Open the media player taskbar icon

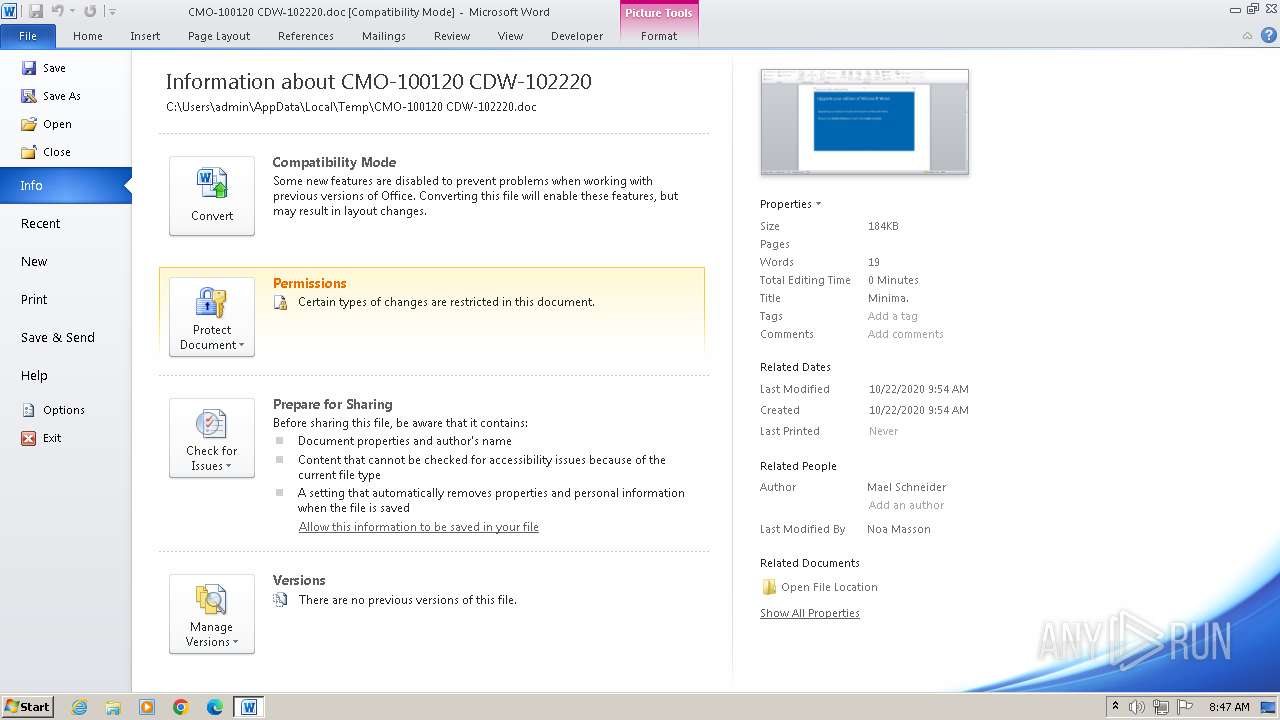point(147,707)
